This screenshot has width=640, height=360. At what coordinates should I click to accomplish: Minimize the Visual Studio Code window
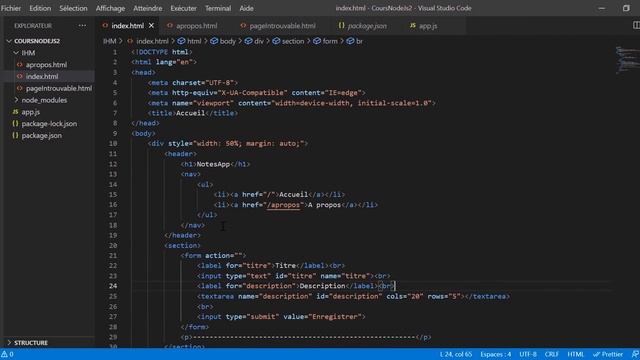[602, 8]
